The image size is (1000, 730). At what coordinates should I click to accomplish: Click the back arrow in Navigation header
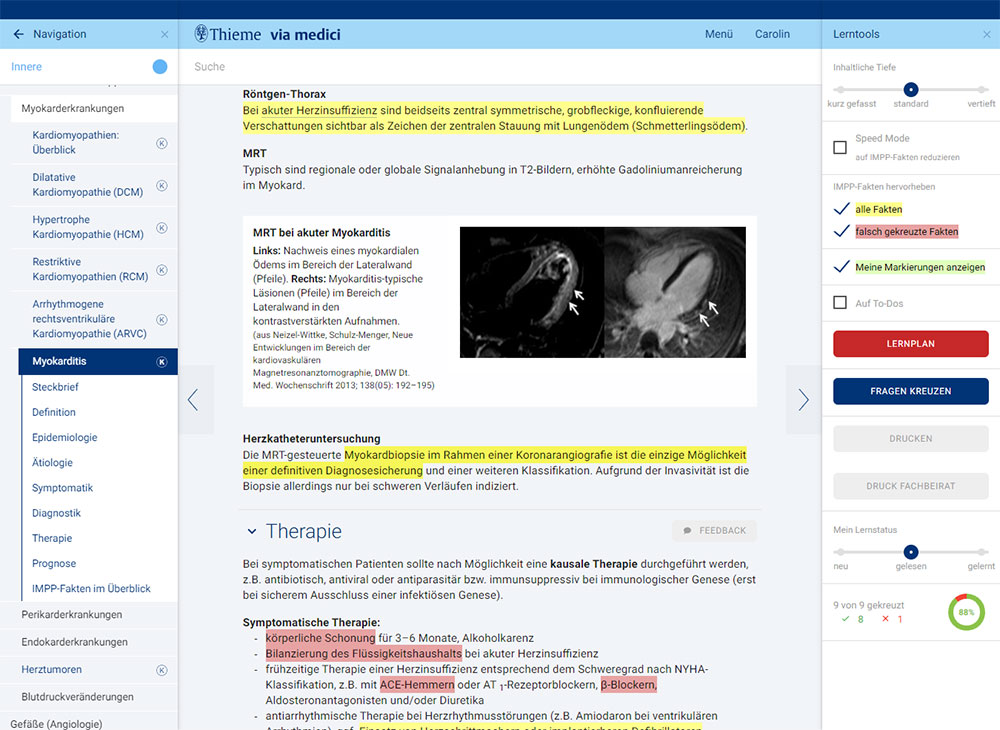(x=18, y=34)
